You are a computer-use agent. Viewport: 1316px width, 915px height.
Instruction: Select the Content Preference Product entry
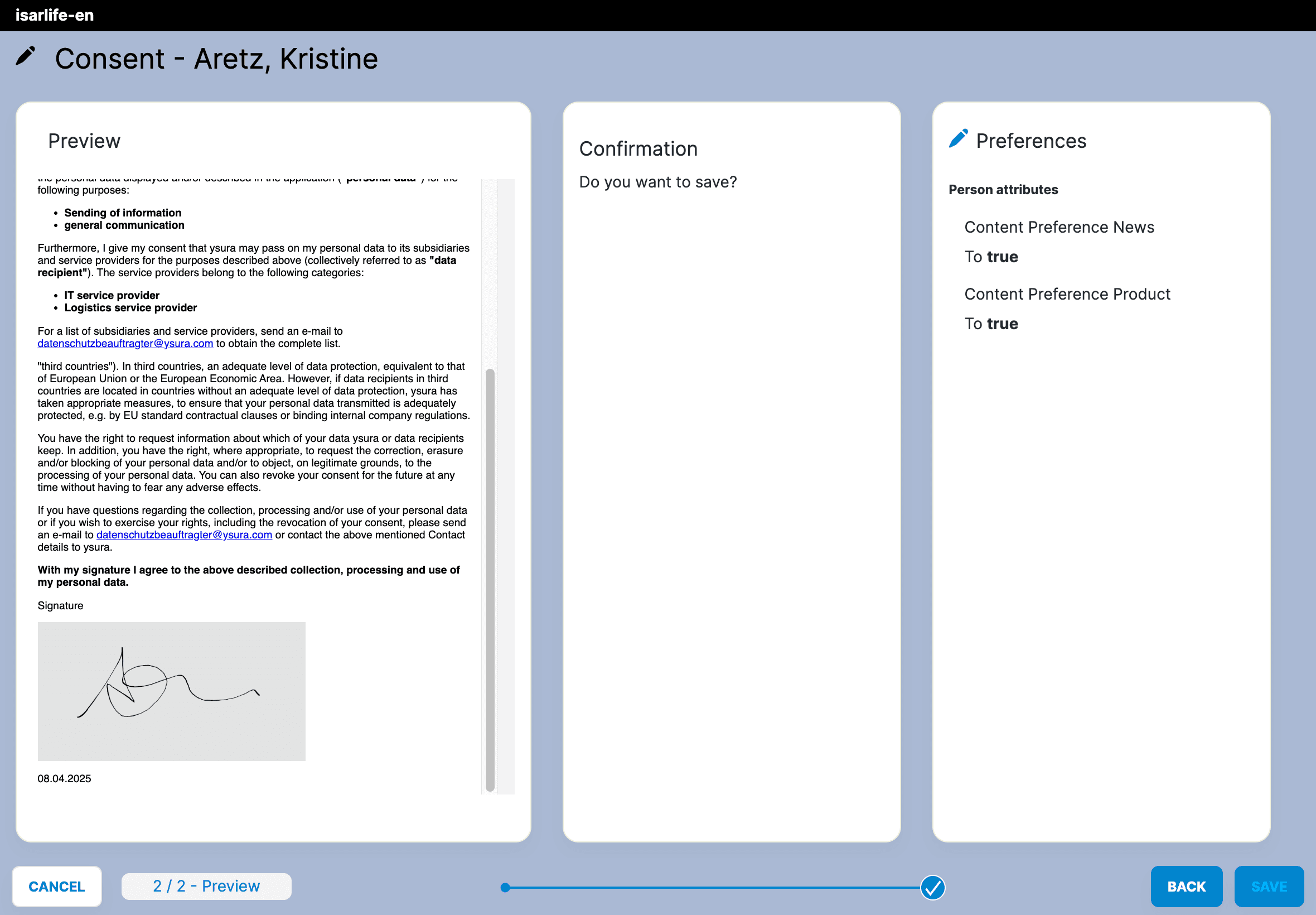1067,294
